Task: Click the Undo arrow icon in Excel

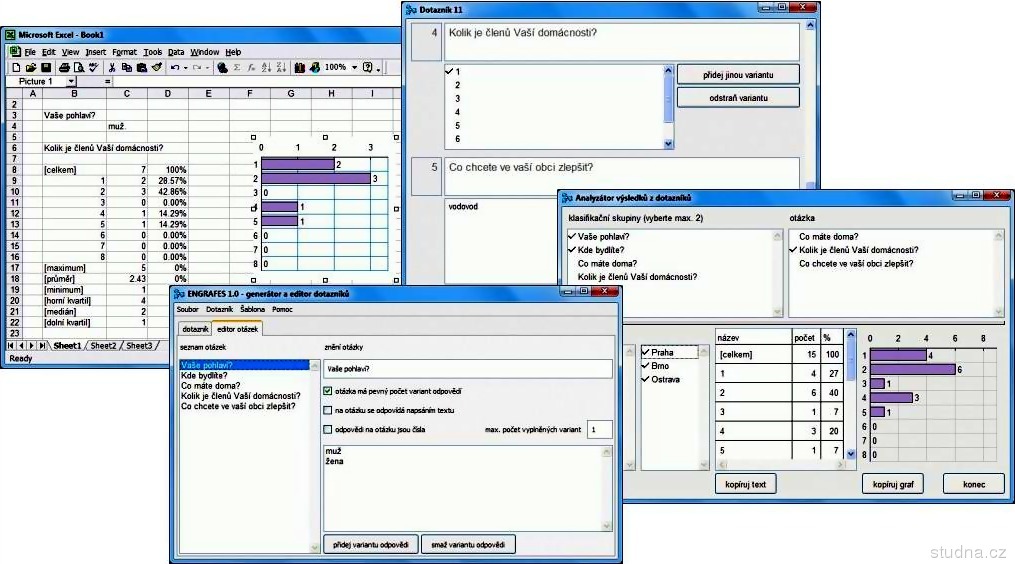Action: 175,67
